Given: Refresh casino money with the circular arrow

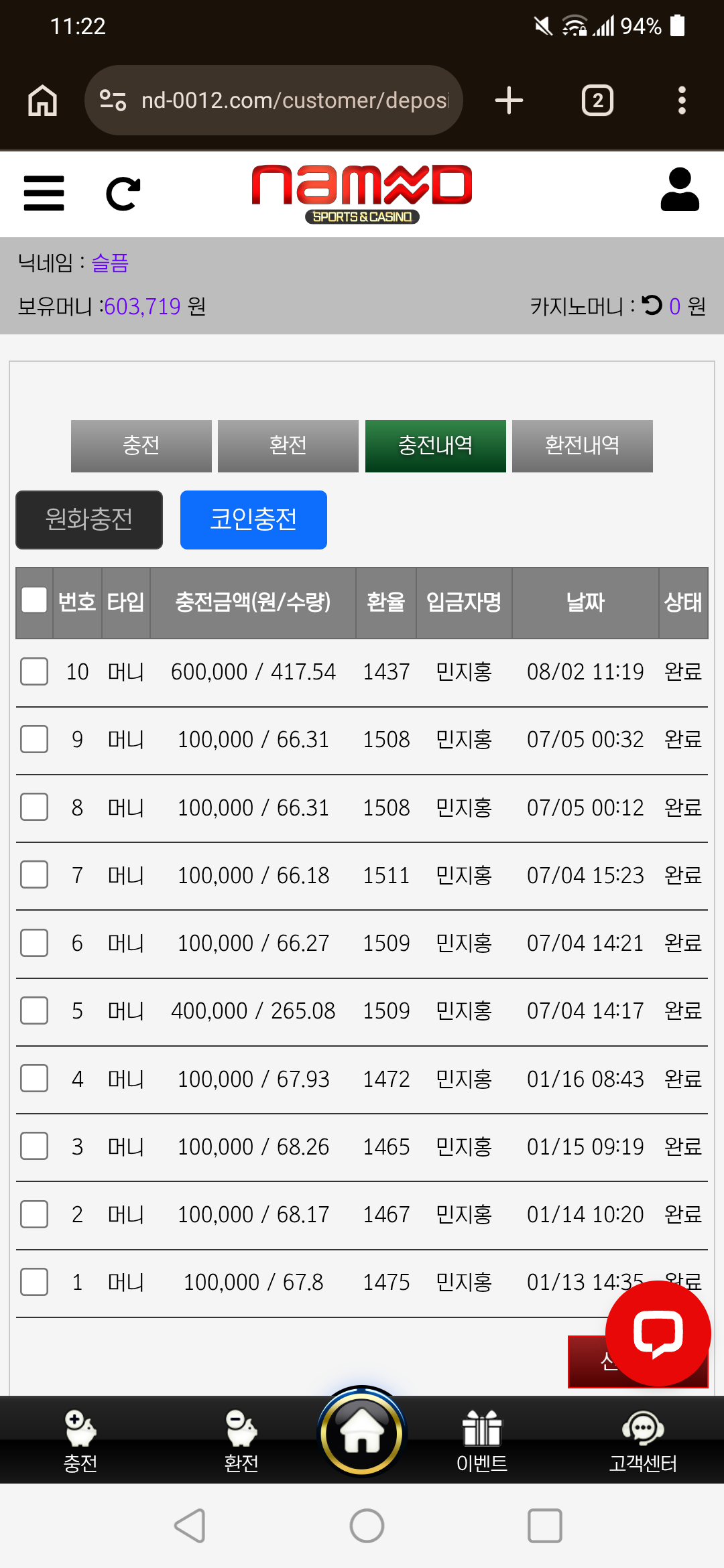Looking at the screenshot, I should [x=652, y=306].
